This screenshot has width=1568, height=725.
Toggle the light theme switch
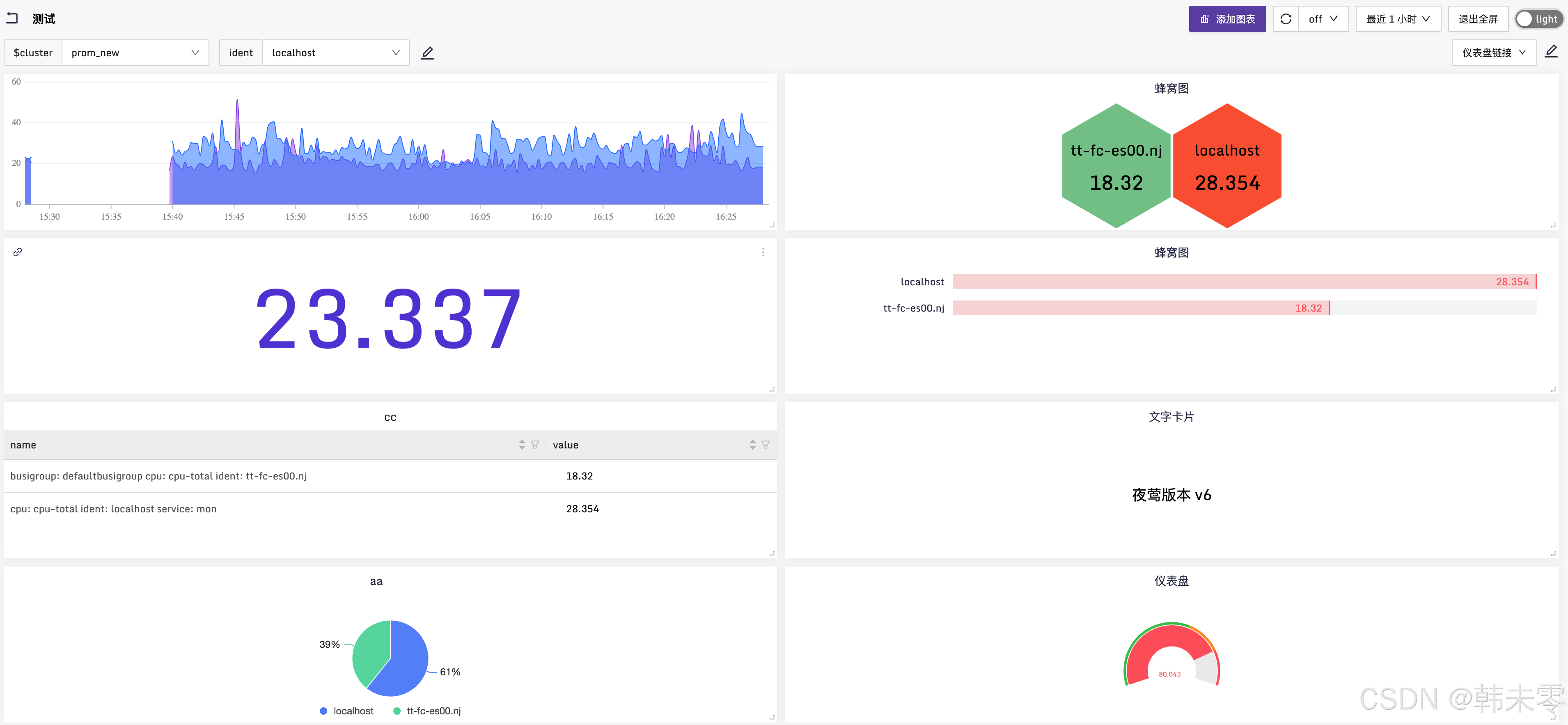click(x=1539, y=19)
